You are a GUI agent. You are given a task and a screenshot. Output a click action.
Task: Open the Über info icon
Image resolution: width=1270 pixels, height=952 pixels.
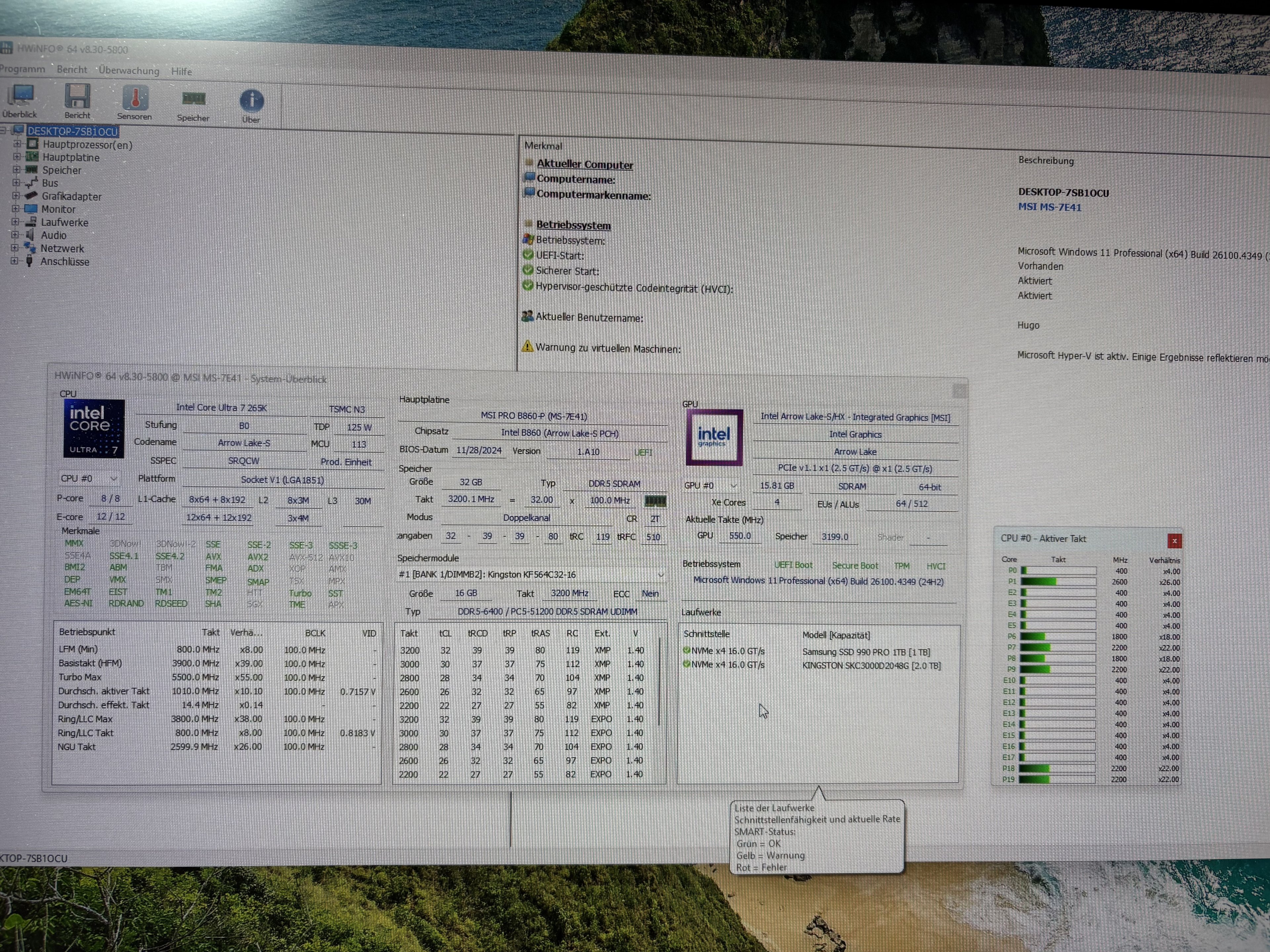(251, 101)
